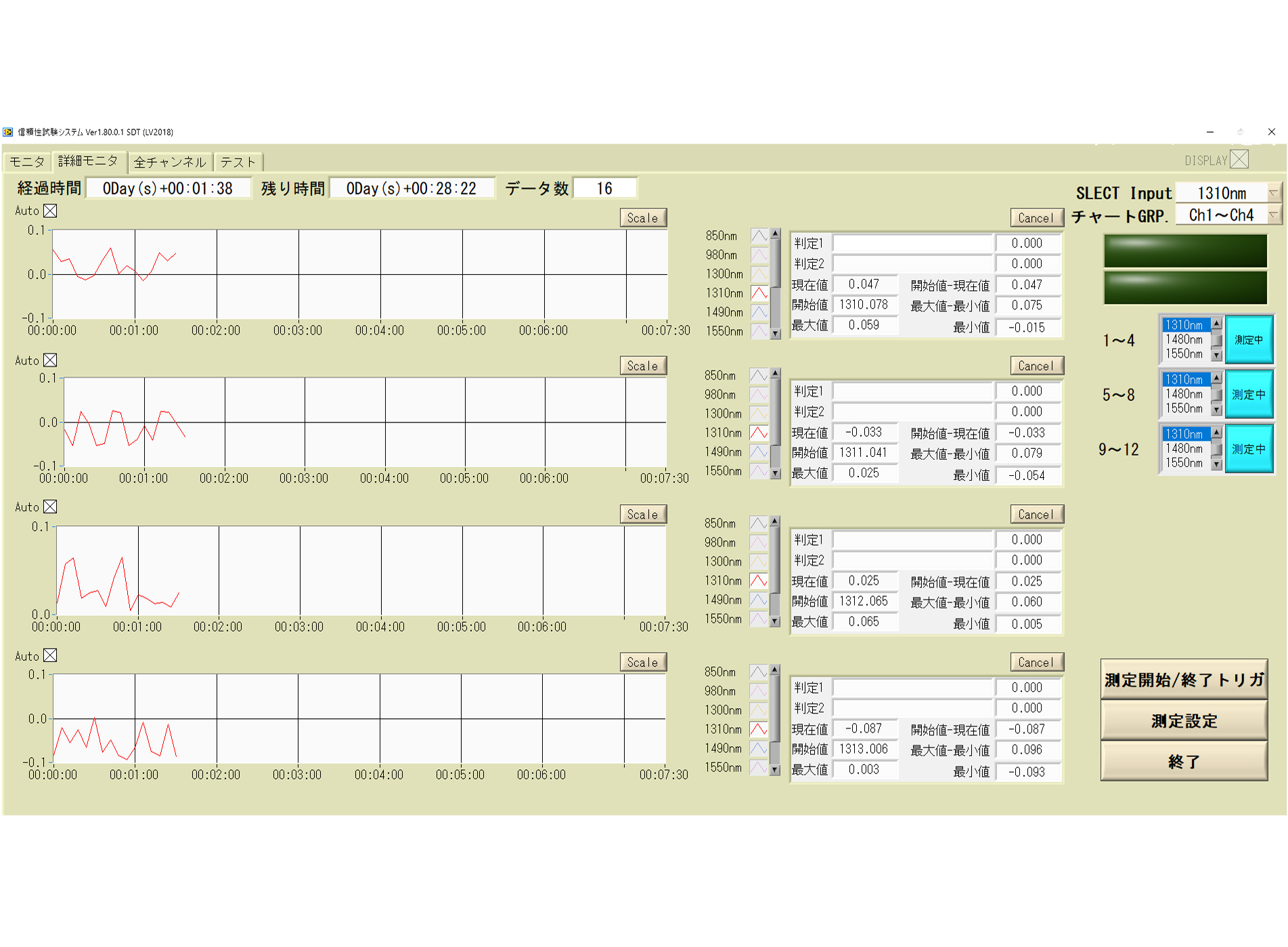Click the 1300nm plot icon in second chart legend
1288x947 pixels.
[759, 414]
